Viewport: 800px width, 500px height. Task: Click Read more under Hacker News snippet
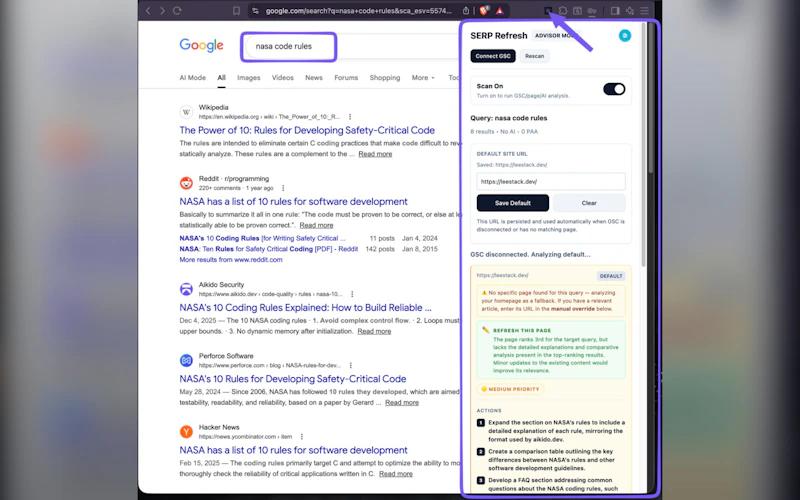pos(395,474)
